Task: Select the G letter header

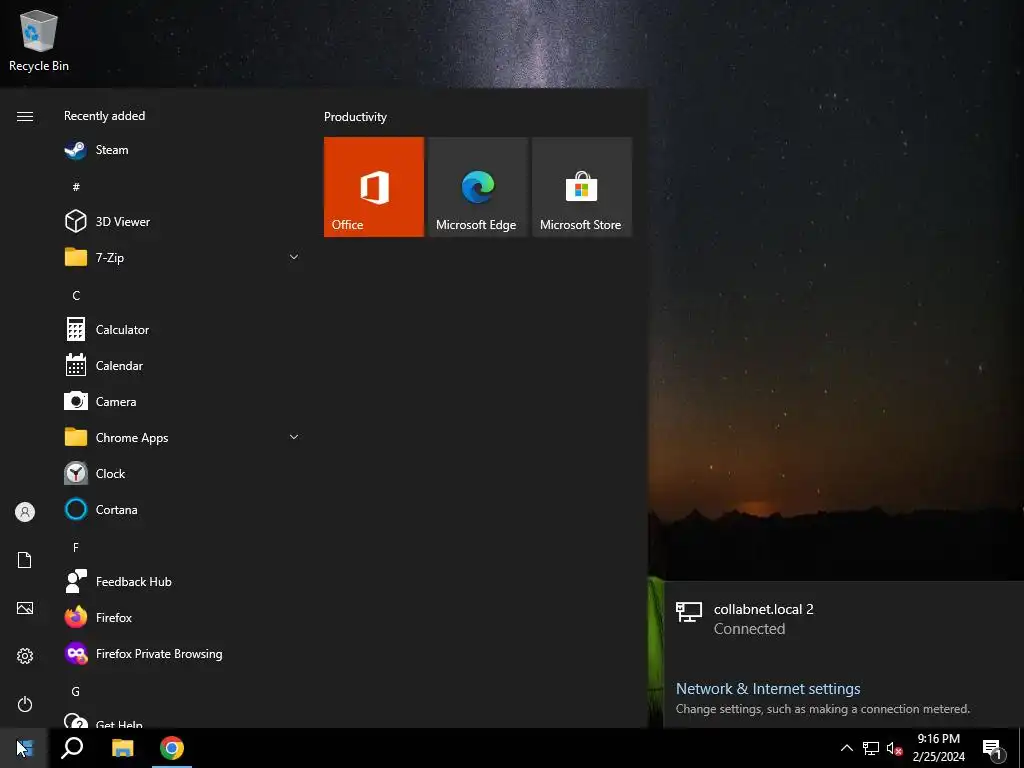Action: coord(76,691)
